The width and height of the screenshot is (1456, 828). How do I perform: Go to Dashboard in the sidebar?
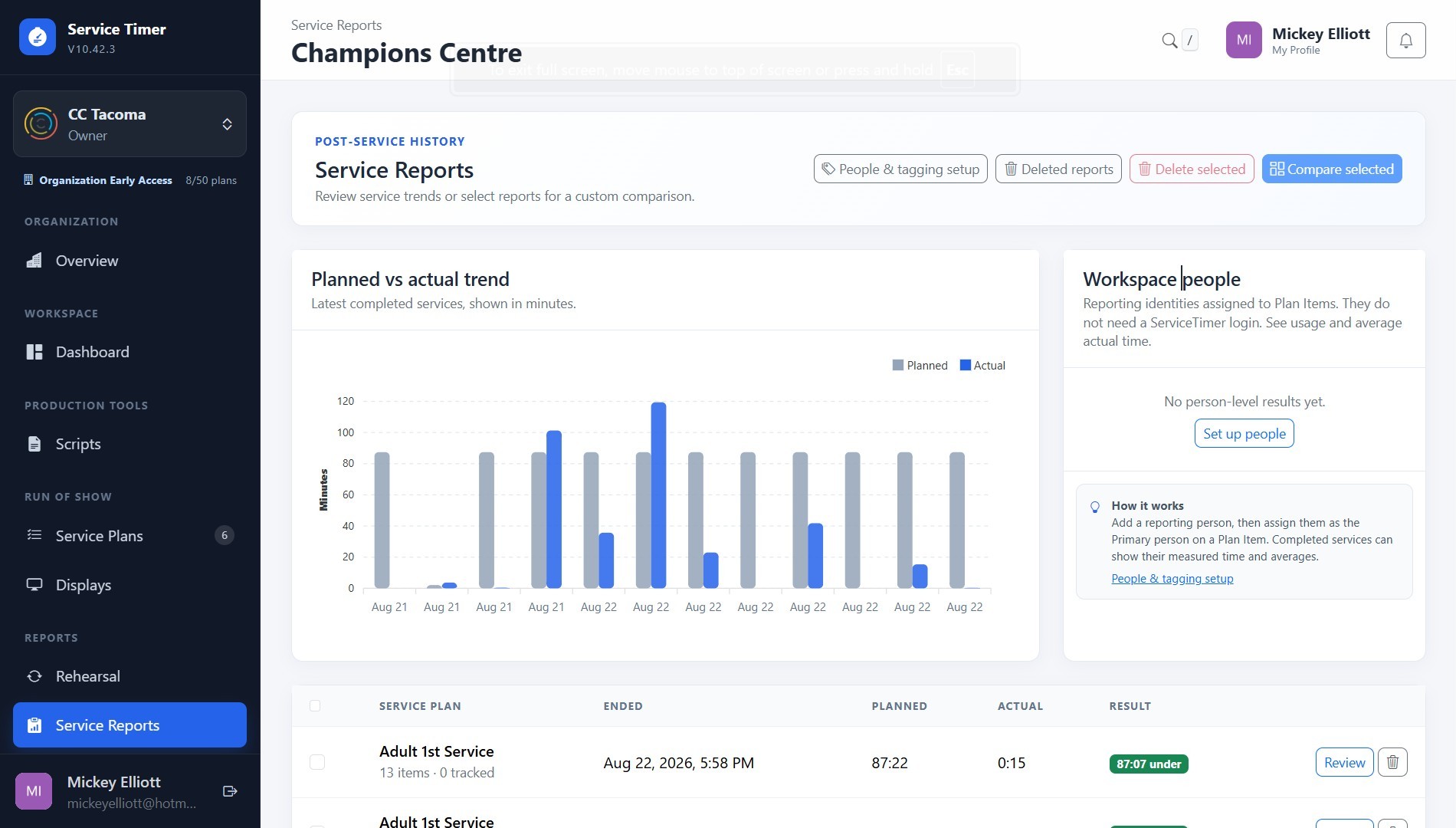(130, 352)
